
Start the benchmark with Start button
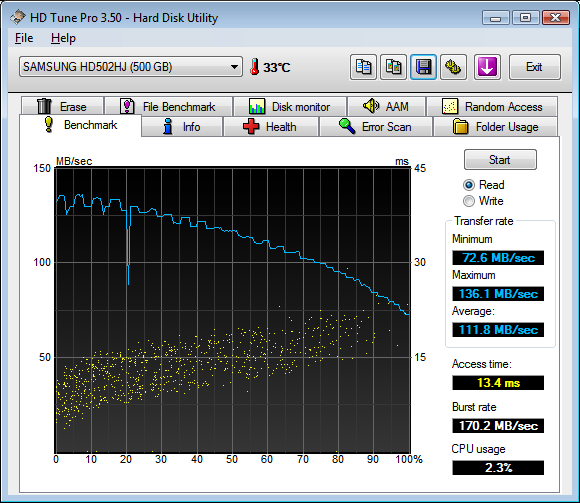[x=500, y=160]
